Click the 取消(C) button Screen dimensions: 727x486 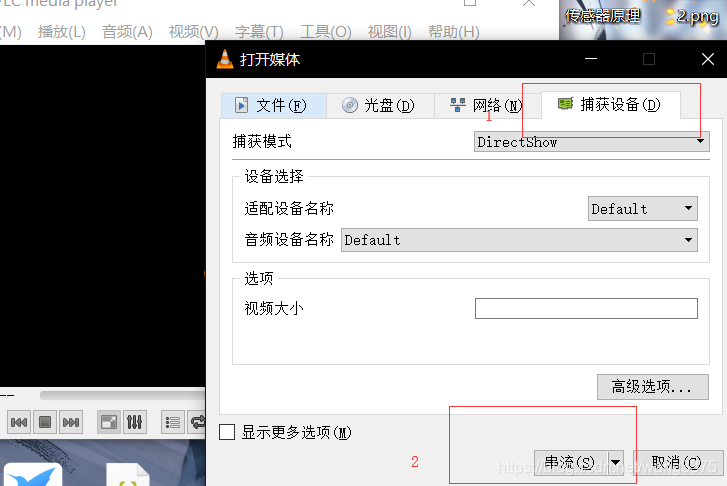(678, 462)
